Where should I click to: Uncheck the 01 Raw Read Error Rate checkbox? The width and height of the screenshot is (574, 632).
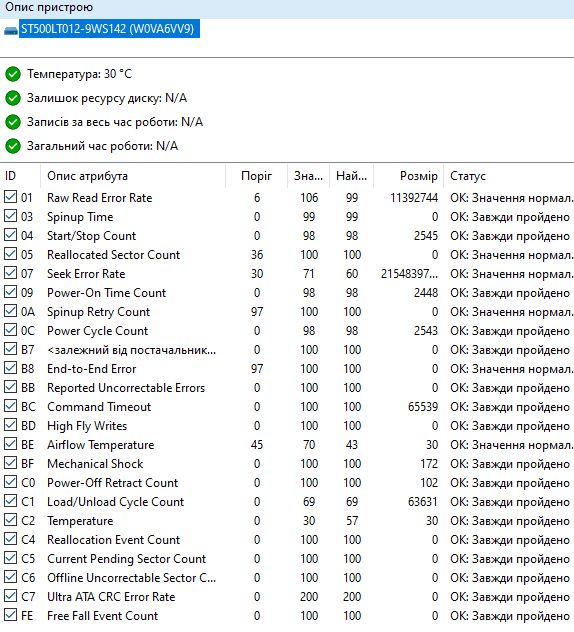coord(10,197)
